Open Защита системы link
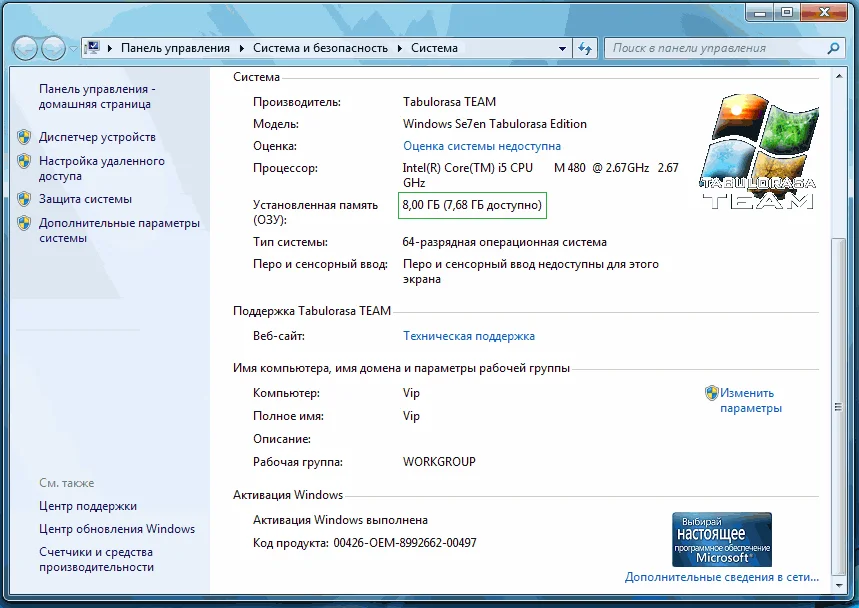The height and width of the screenshot is (608, 859). click(x=85, y=199)
